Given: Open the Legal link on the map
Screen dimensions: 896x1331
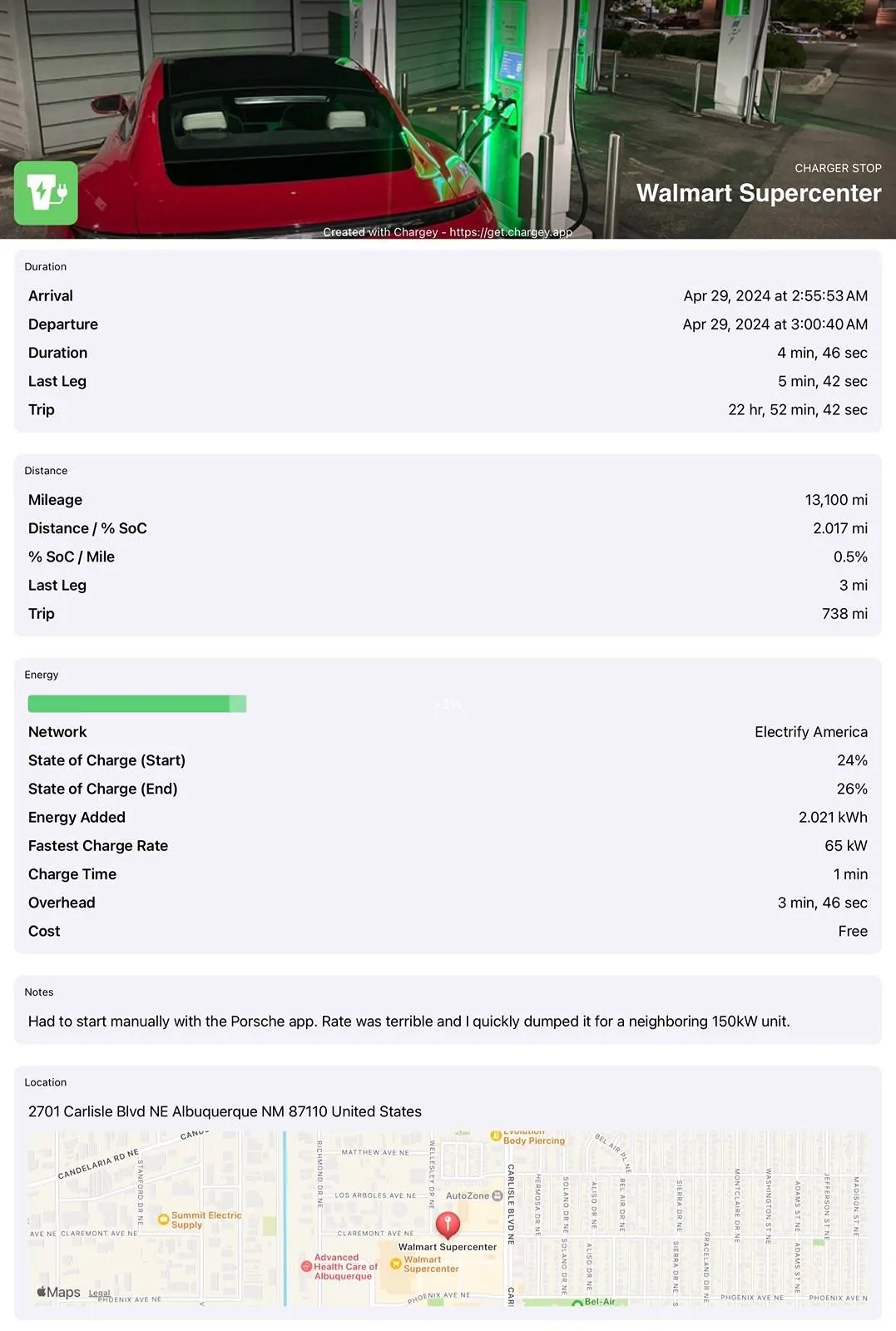Looking at the screenshot, I should [x=99, y=1294].
